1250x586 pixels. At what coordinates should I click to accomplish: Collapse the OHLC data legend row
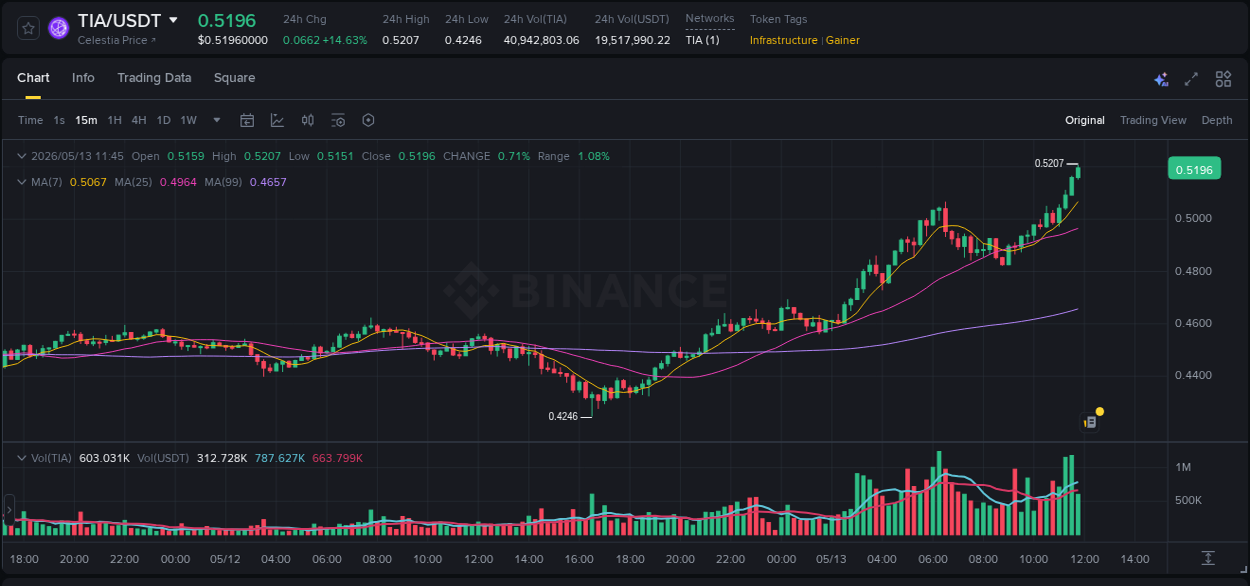click(22, 156)
